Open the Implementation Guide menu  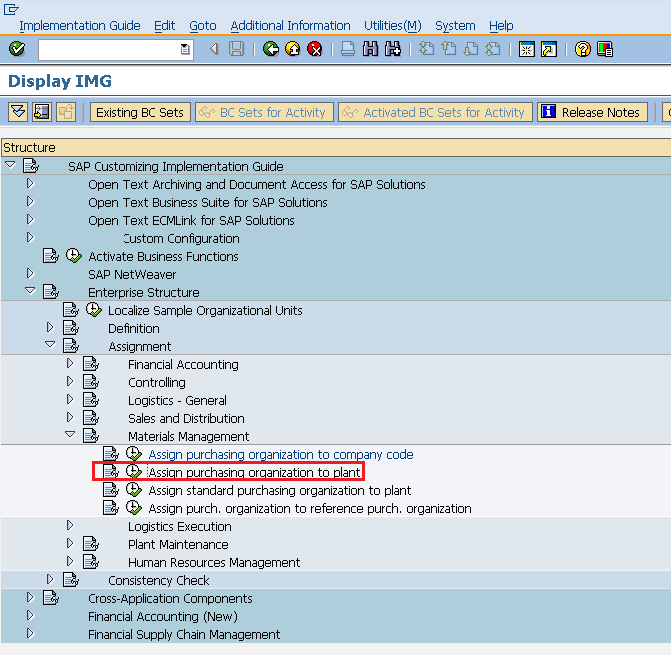pyautogui.click(x=80, y=26)
